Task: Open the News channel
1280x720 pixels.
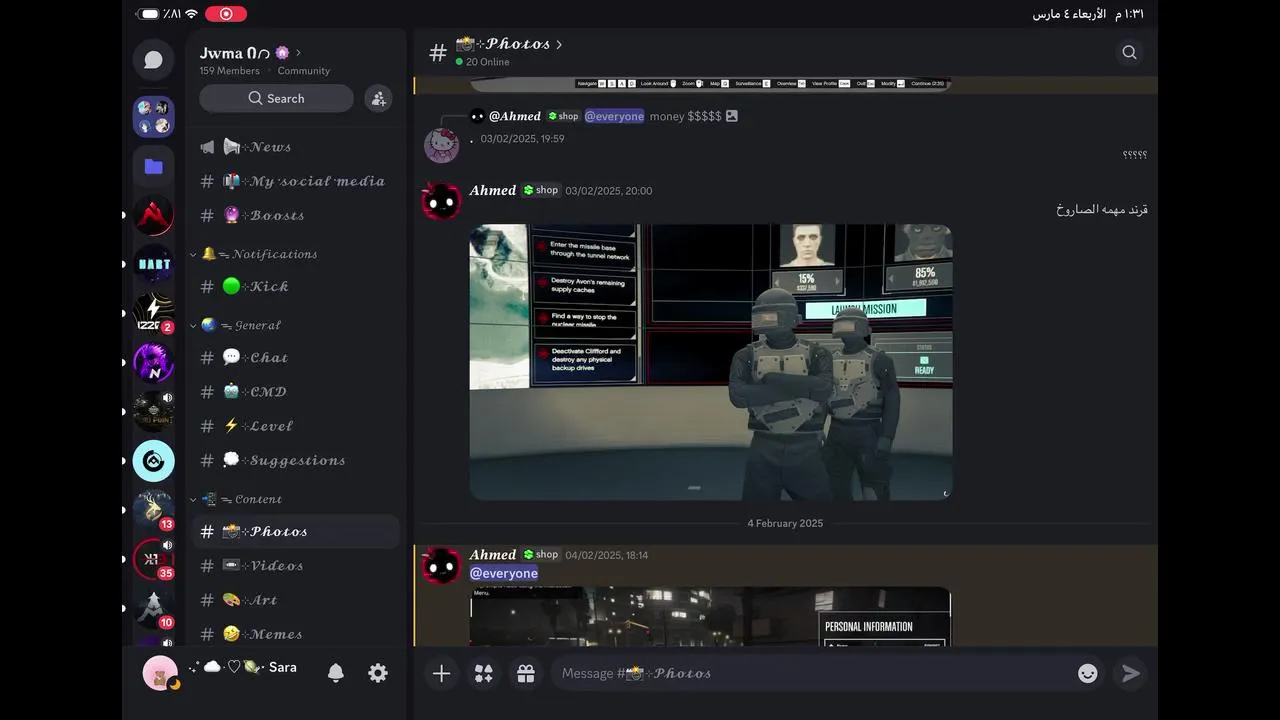Action: coord(296,147)
